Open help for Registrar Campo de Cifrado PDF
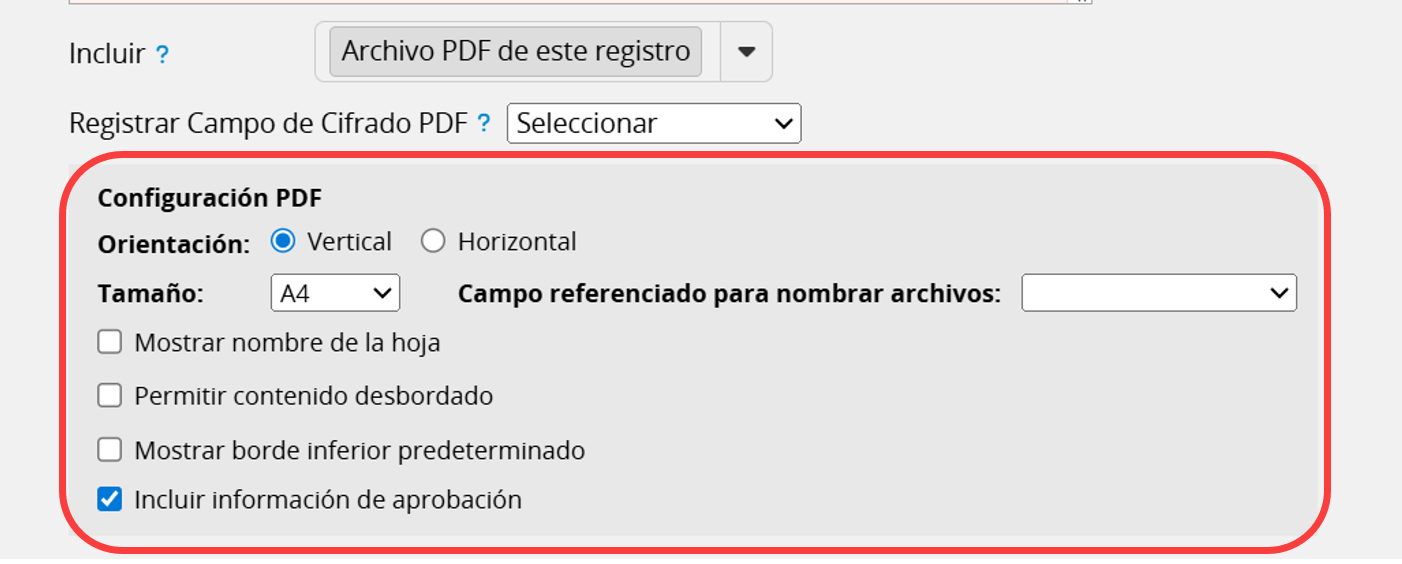The height and width of the screenshot is (564, 1402). [x=484, y=124]
